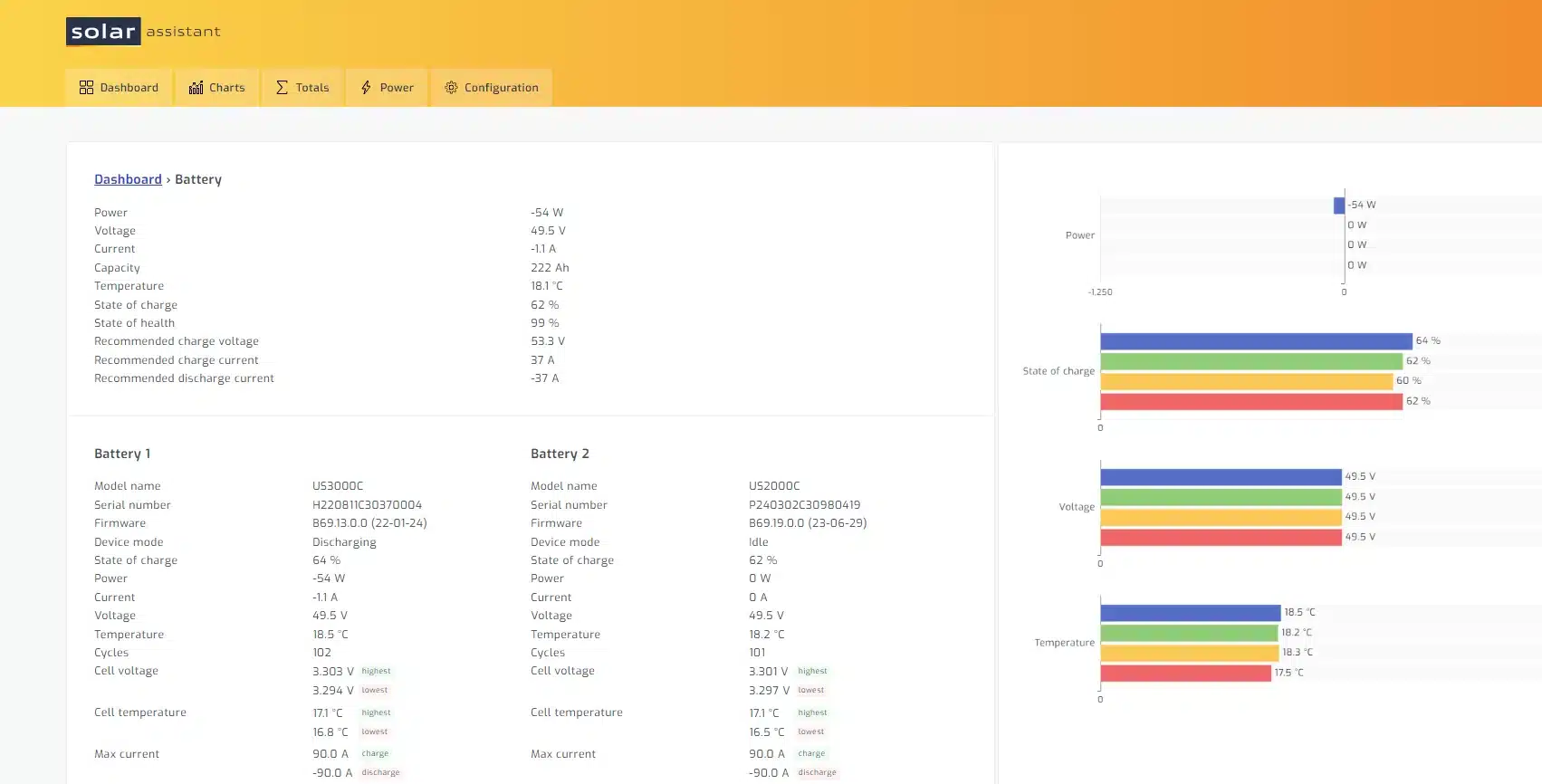The height and width of the screenshot is (784, 1542).
Task: Click the green 18.2 °C temperature bar
Action: coord(1189,633)
